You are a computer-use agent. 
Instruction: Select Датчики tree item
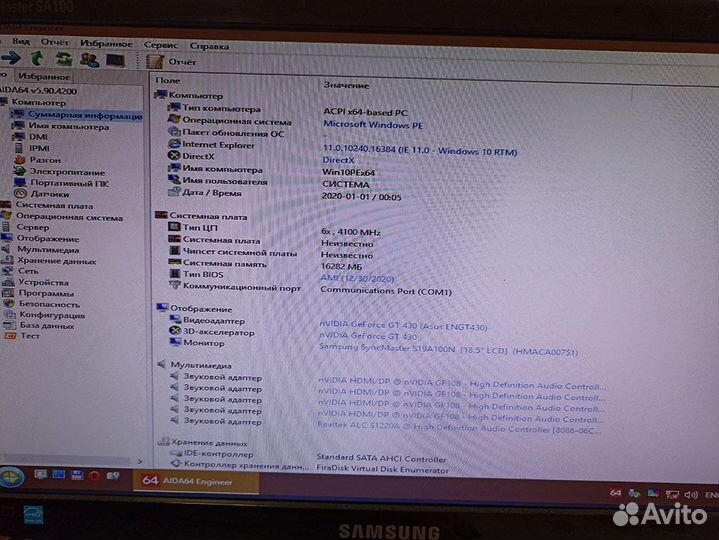(50, 194)
